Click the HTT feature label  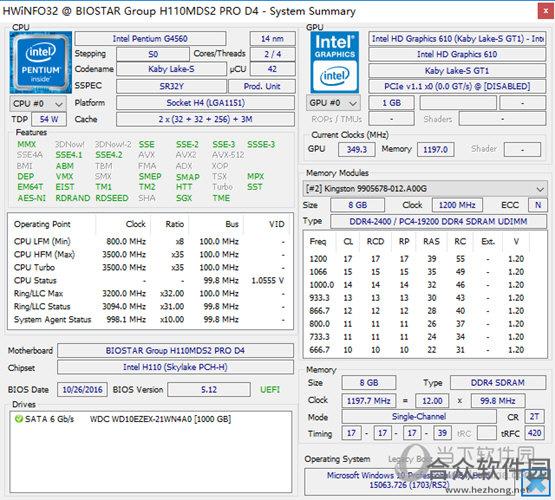click(184, 187)
